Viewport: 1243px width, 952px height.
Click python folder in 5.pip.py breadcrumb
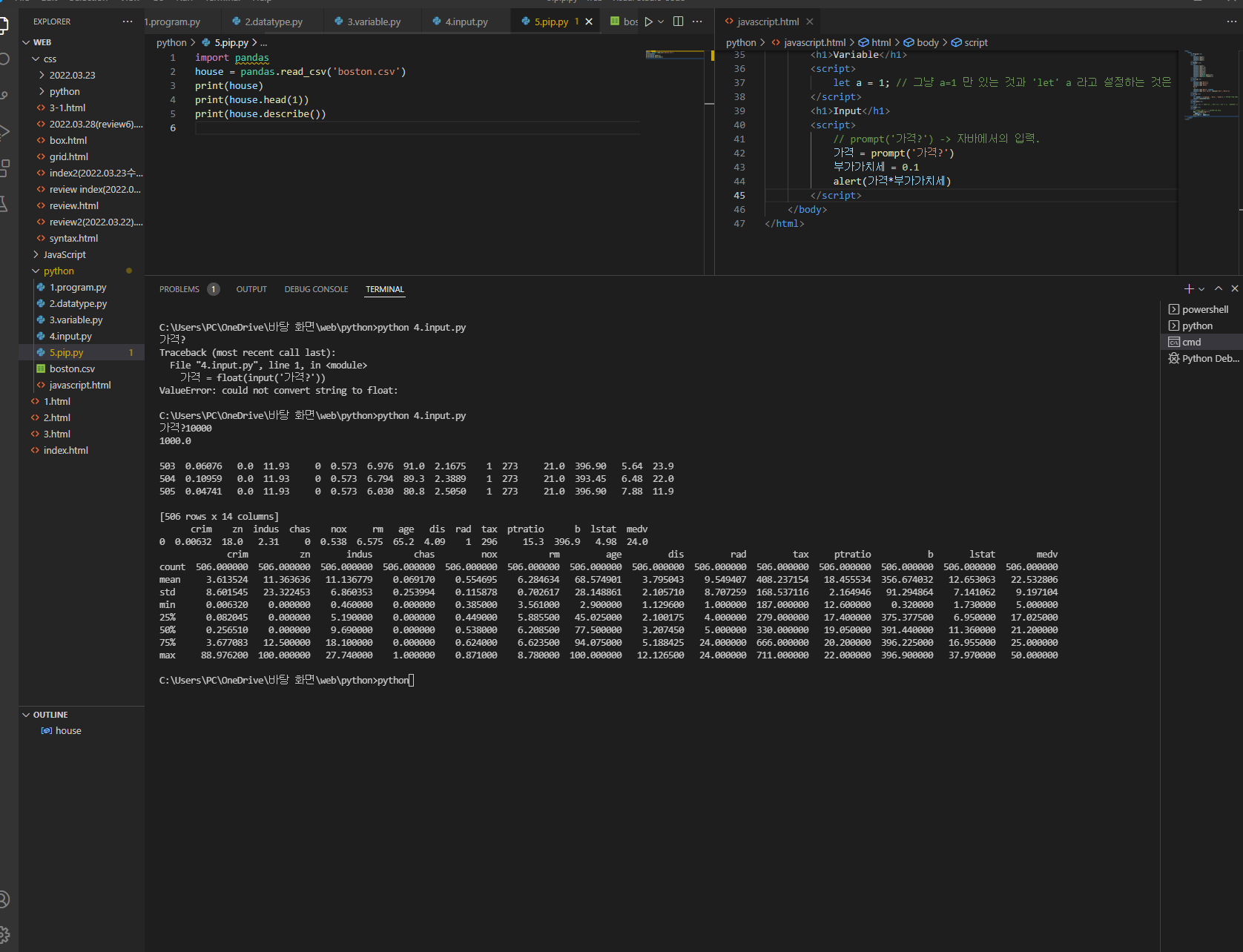coord(171,42)
